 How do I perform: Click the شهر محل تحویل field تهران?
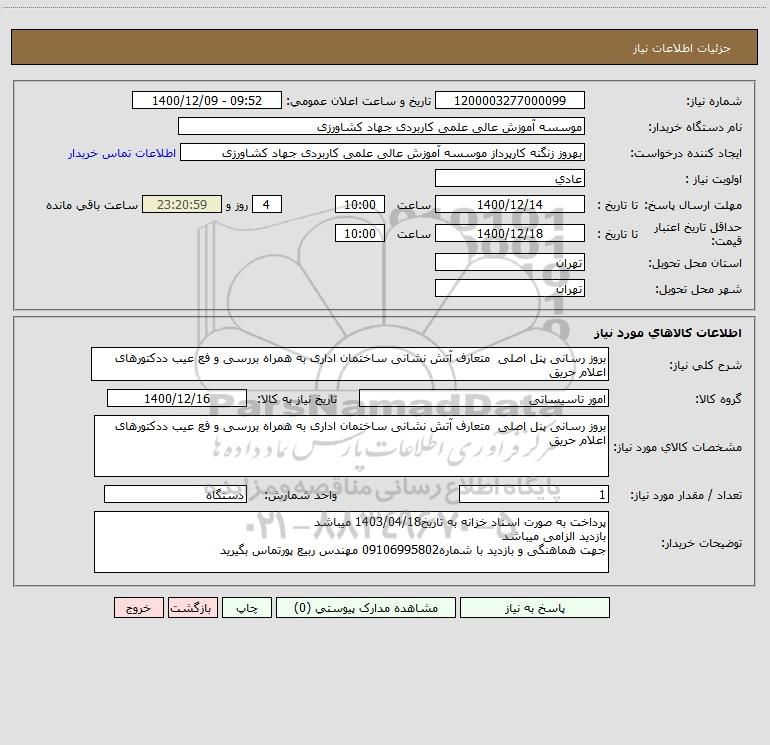point(510,288)
